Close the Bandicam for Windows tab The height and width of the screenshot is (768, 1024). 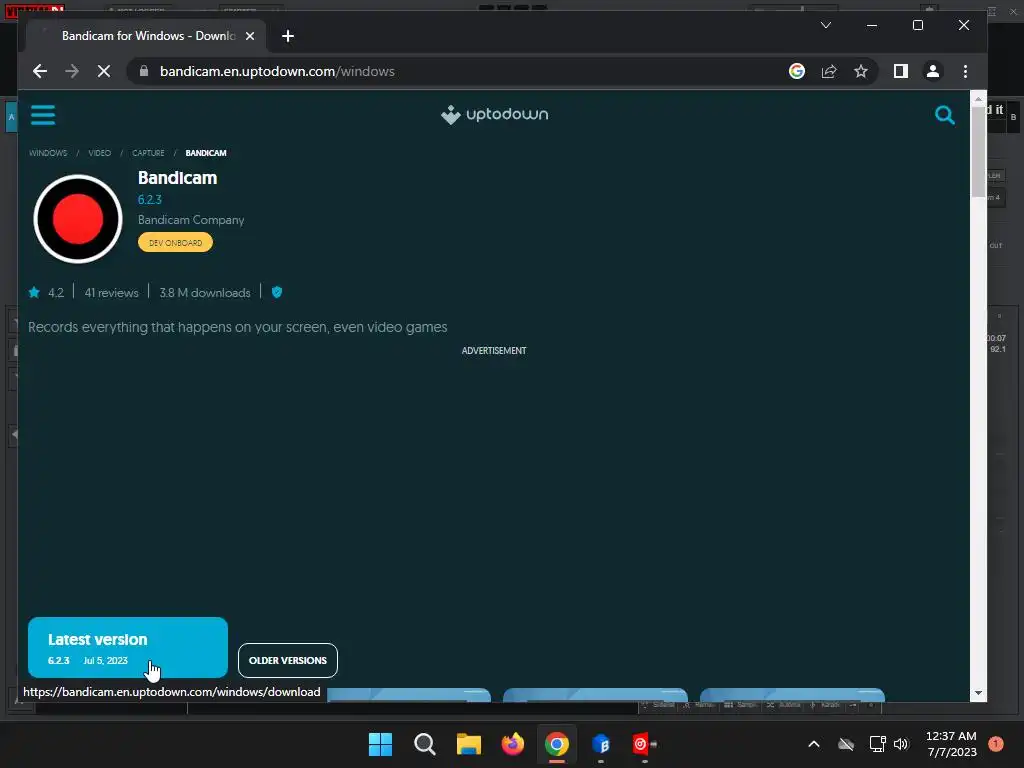(x=249, y=36)
